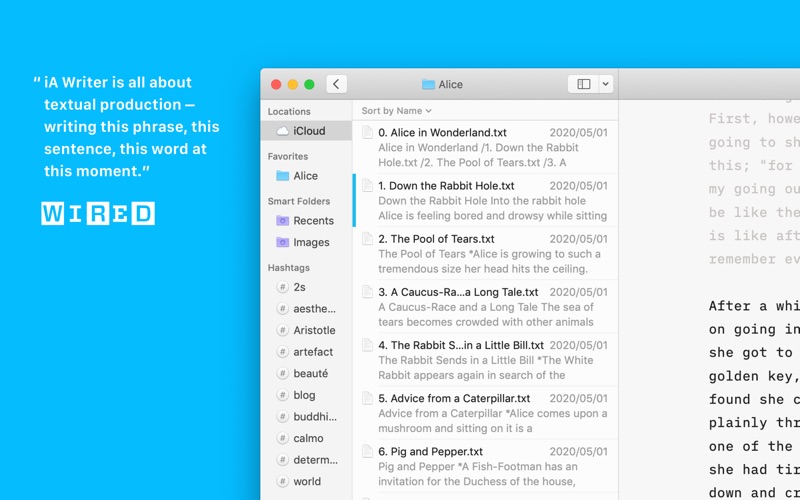The image size is (800, 500).
Task: Open 6. Pig and Pepper.txt
Action: (x=485, y=466)
